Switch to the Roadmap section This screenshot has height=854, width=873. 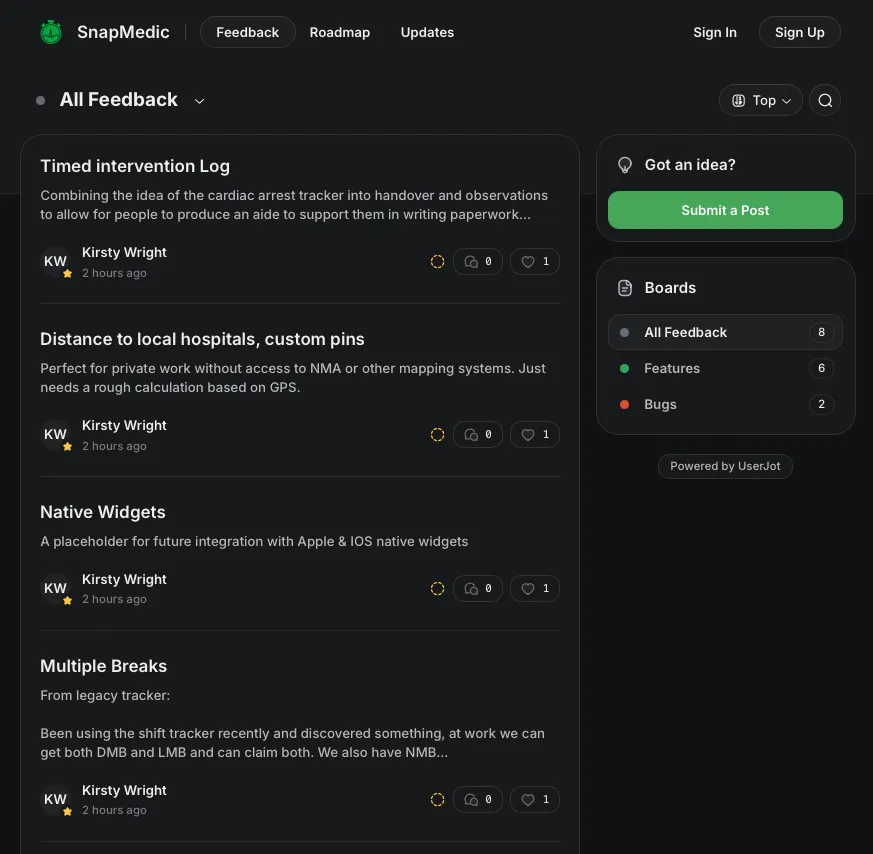[340, 32]
